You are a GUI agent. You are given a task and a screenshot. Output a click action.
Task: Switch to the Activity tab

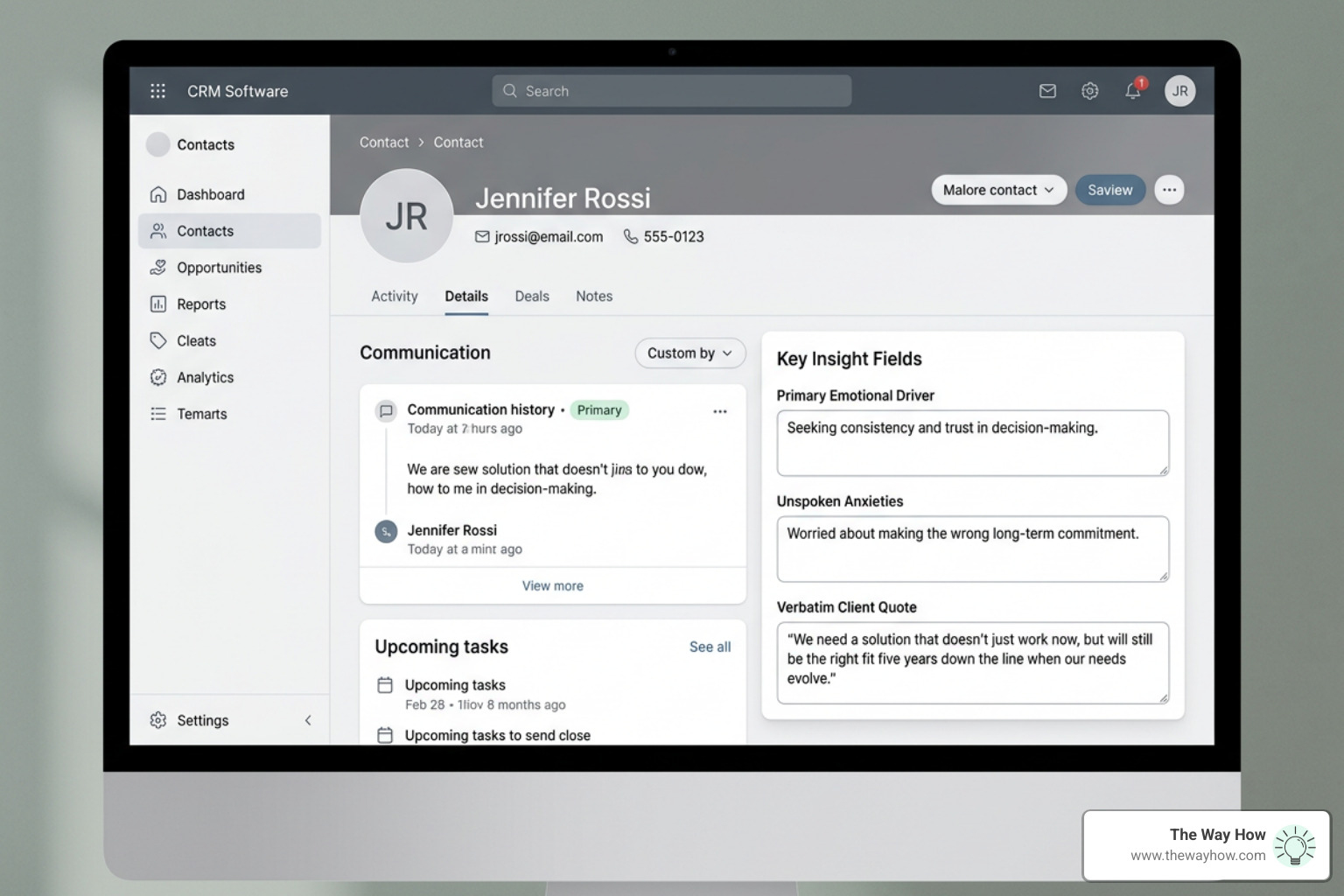pyautogui.click(x=395, y=297)
